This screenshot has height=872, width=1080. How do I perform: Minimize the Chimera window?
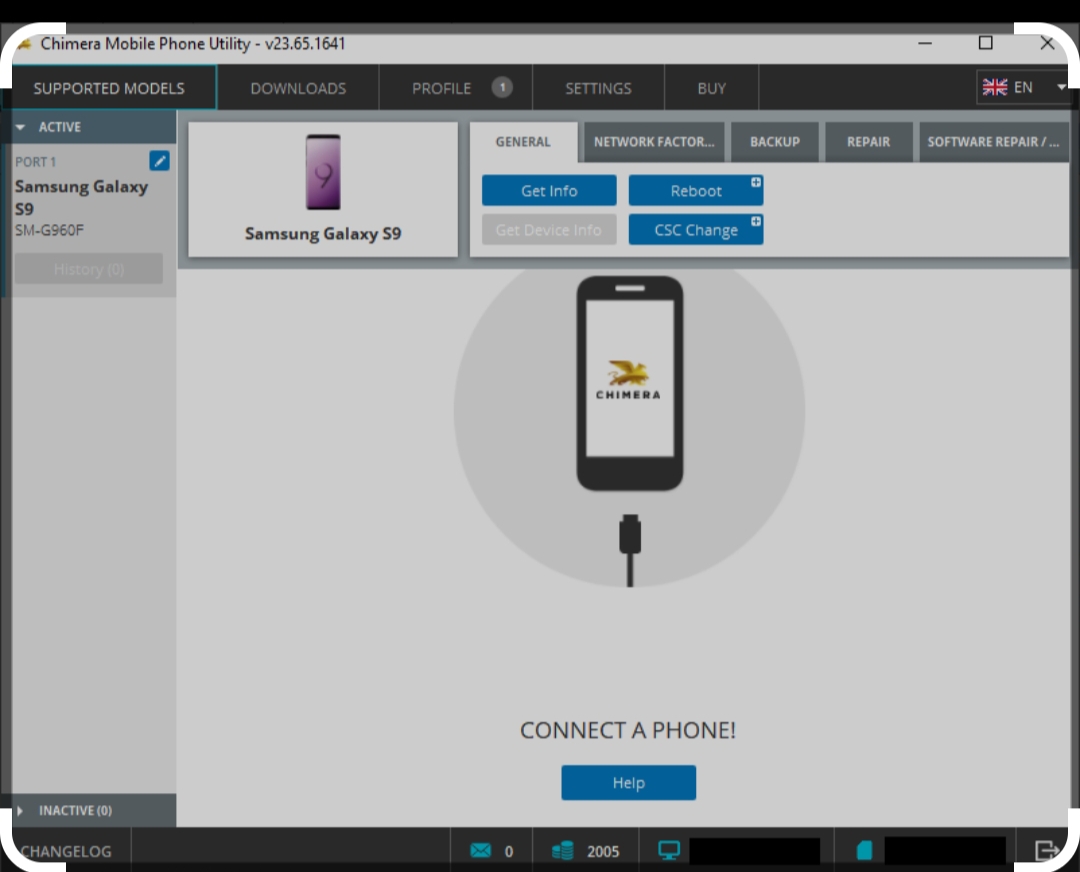pos(925,43)
